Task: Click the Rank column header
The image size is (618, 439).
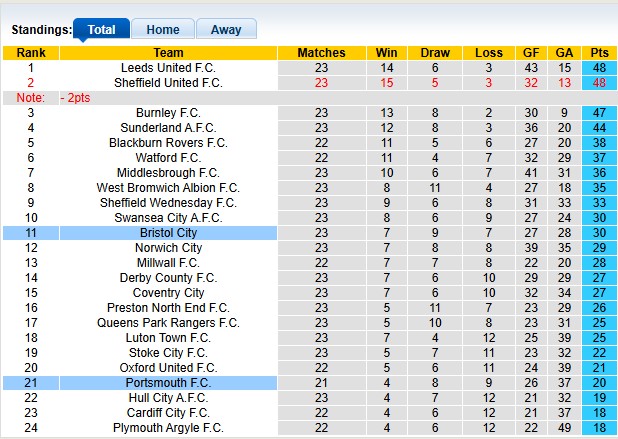Action: [31, 53]
